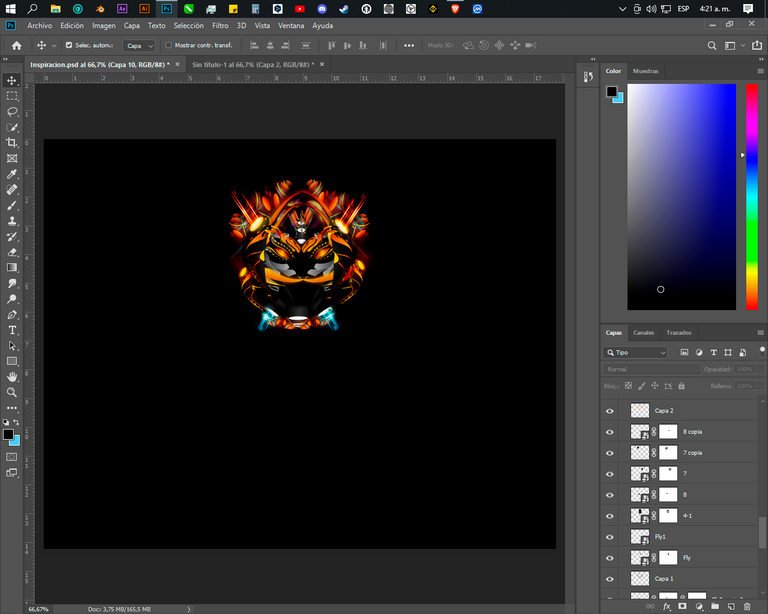The image size is (768, 614).
Task: Toggle Selec. autom. checkbox
Action: tap(69, 45)
